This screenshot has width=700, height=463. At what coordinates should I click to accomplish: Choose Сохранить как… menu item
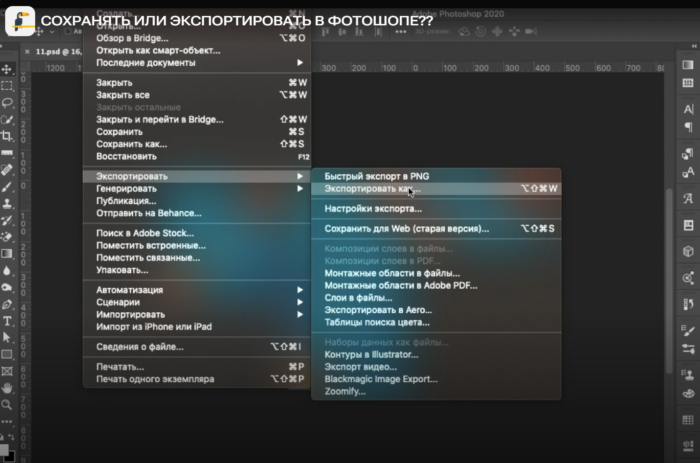click(x=196, y=144)
